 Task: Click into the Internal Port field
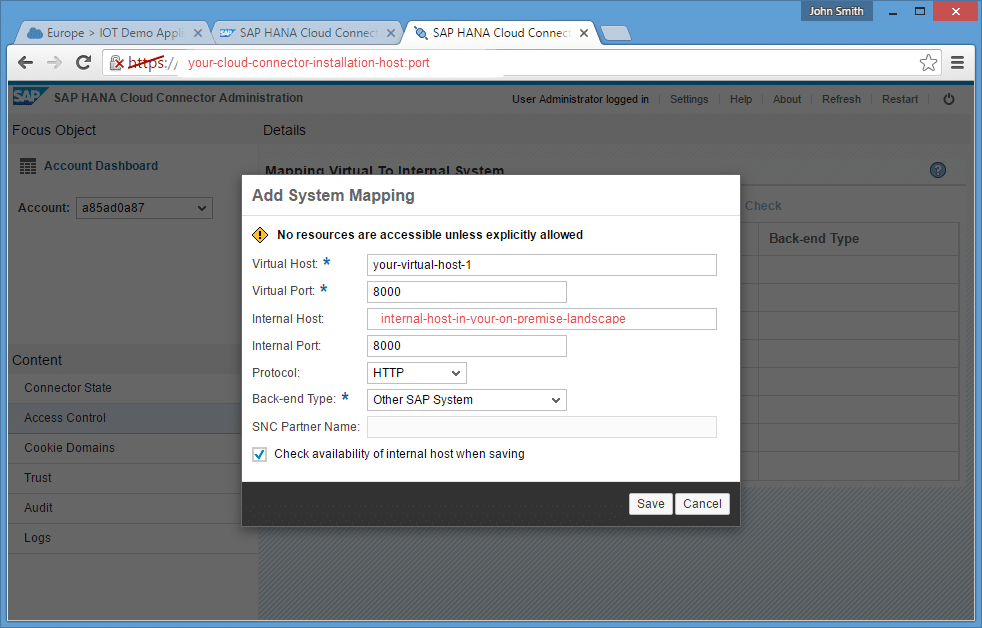coord(466,346)
